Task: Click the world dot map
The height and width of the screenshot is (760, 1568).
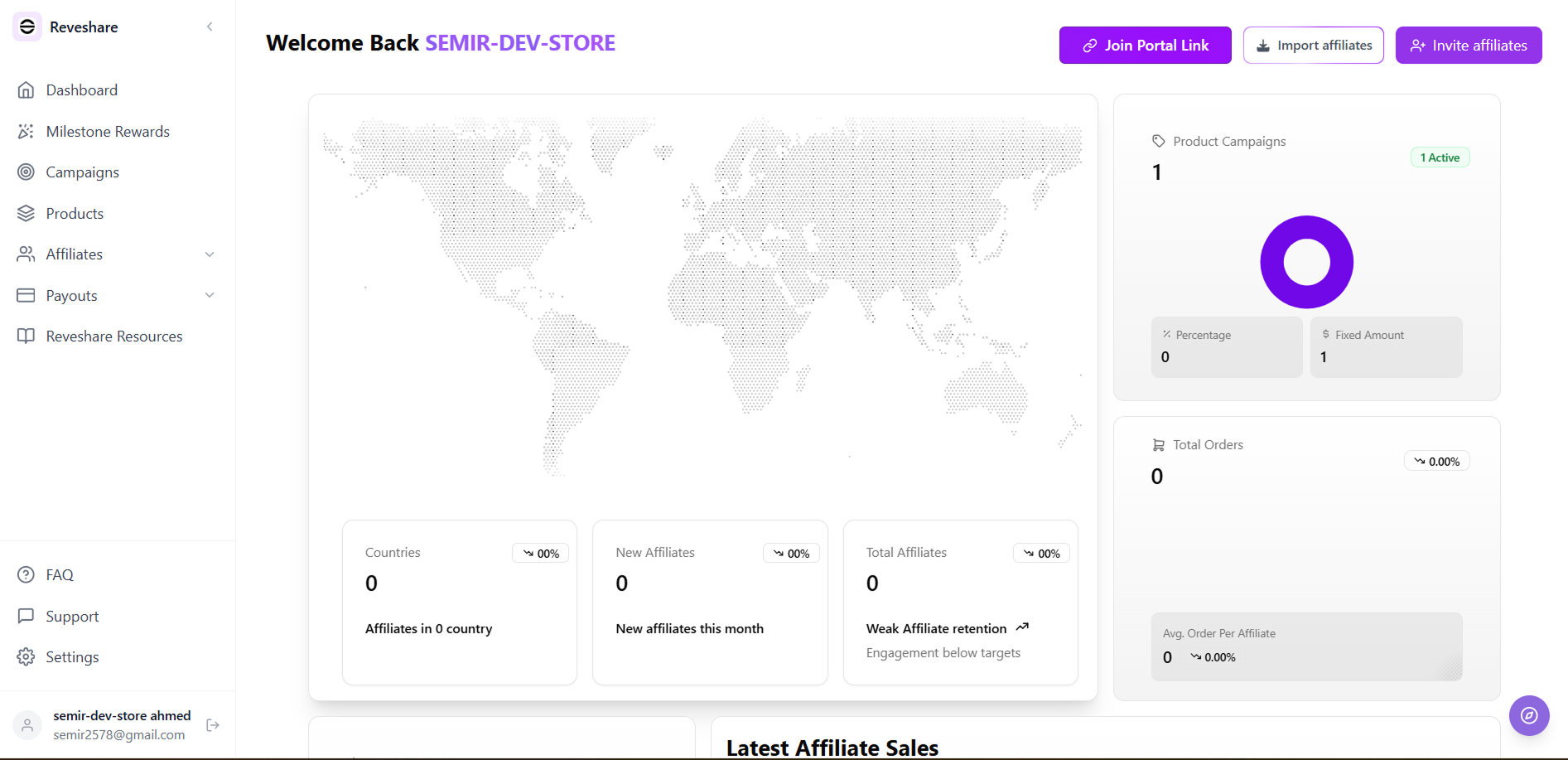Action: 703,296
